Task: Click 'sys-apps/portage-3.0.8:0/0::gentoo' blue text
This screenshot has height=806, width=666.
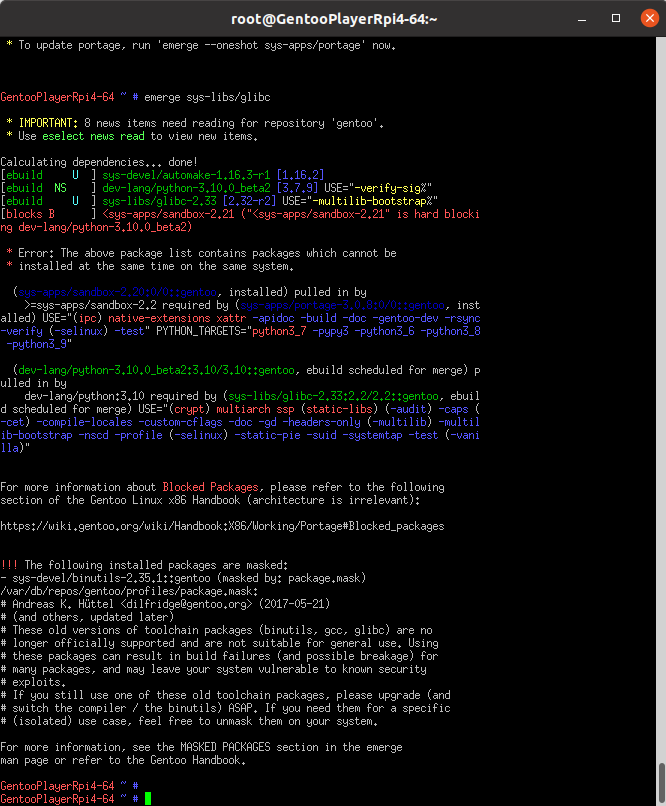Action: tap(342, 305)
